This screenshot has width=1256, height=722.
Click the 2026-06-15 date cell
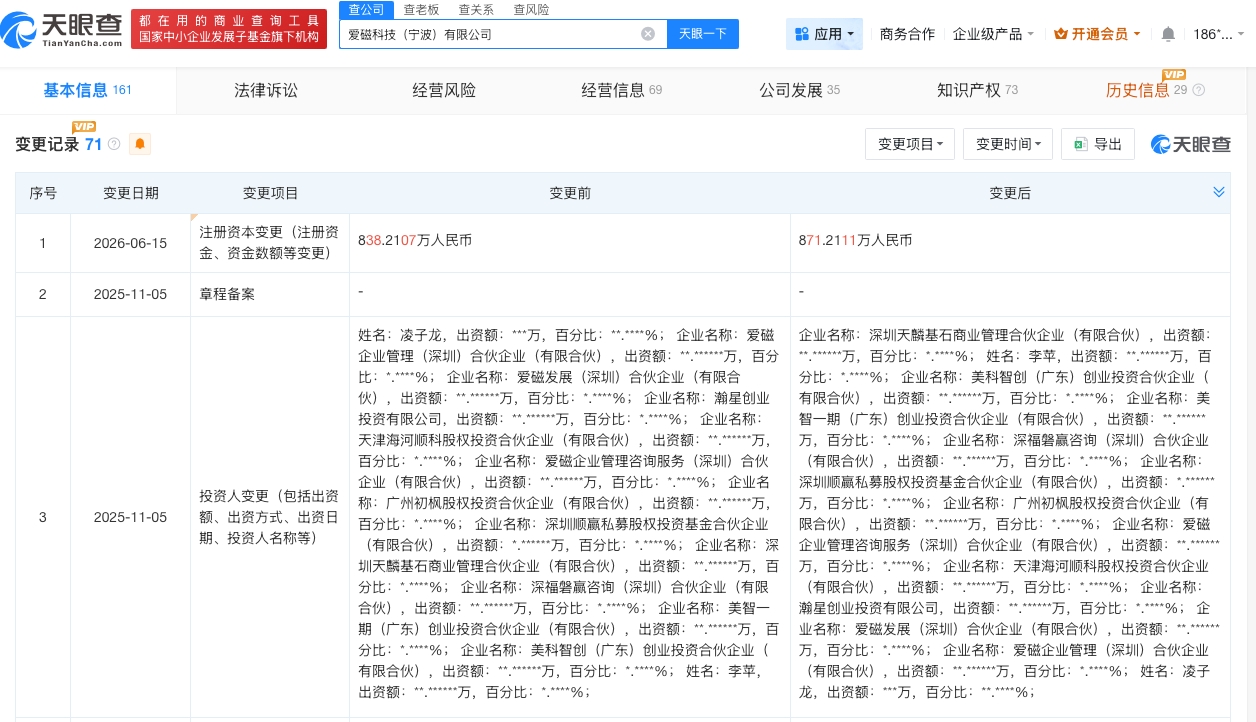coord(131,242)
